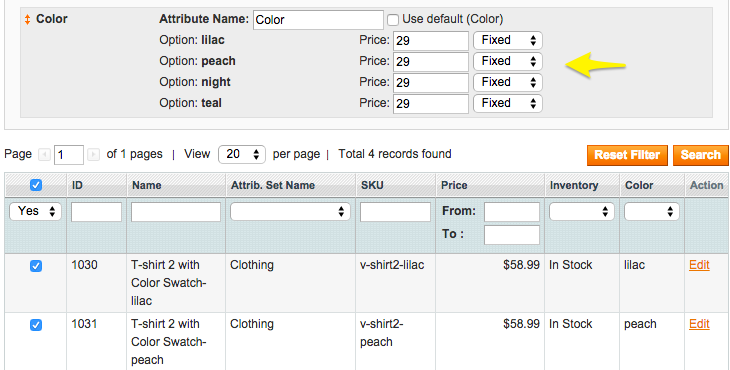
Task: Sort grid by Inventory column header
Action: tap(574, 185)
